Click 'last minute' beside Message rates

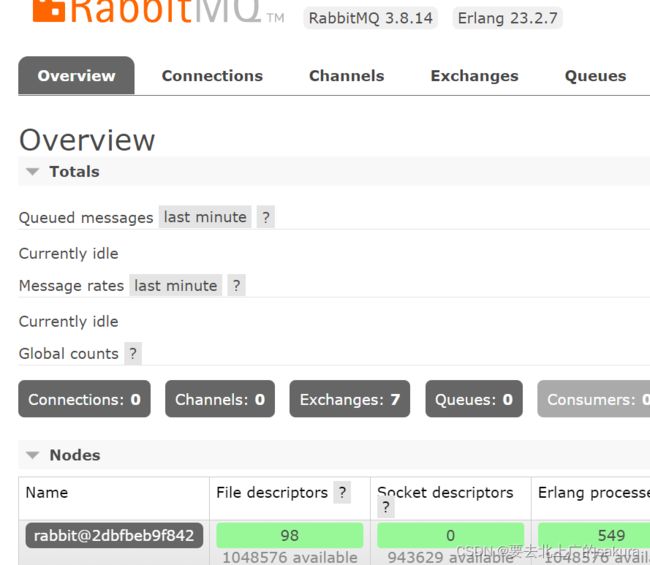176,285
